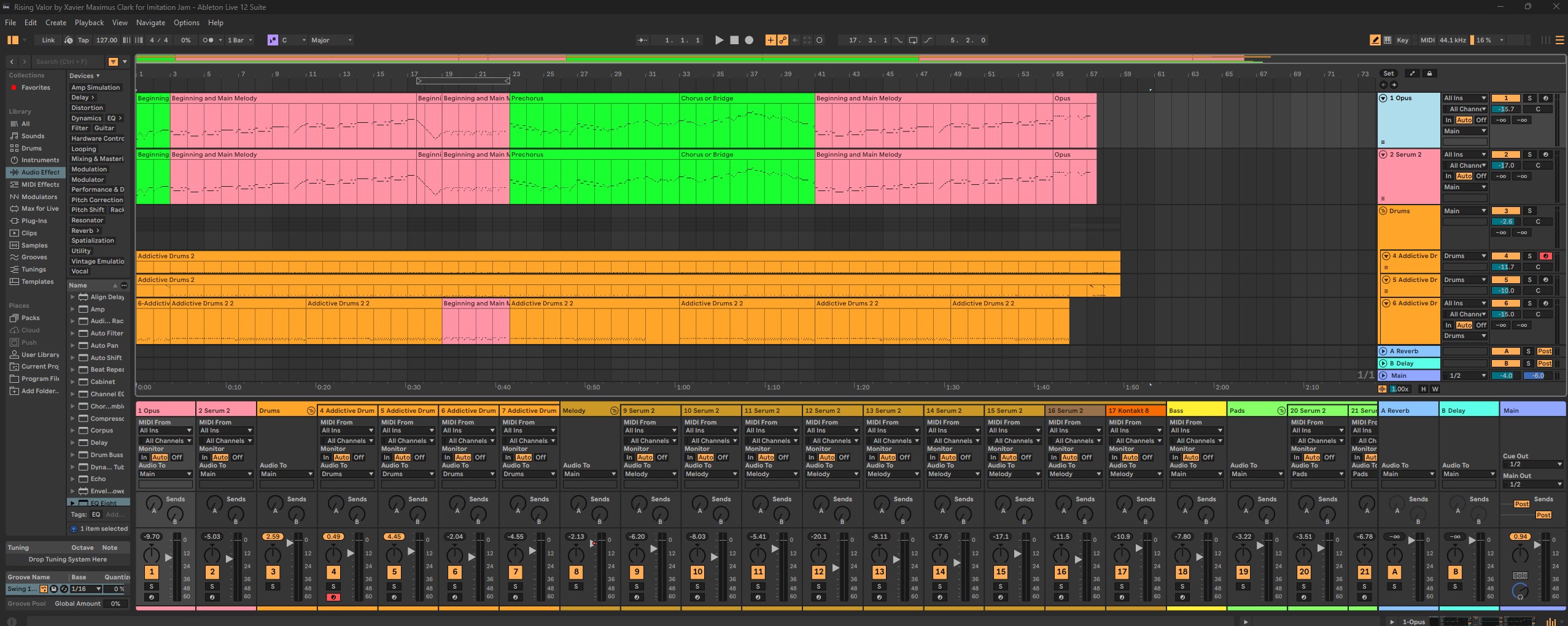Click the Lock Envelopes padlock icon

coord(1429,74)
